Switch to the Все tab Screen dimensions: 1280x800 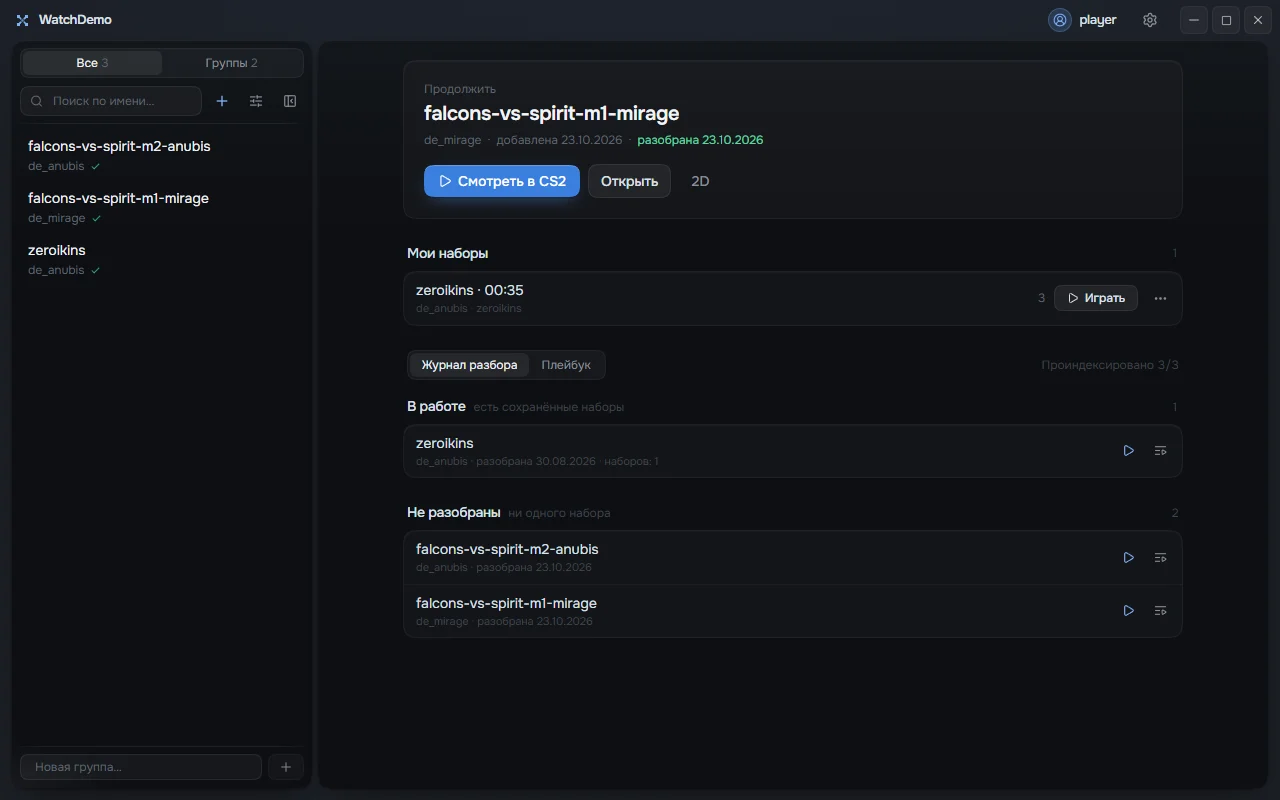pos(92,63)
